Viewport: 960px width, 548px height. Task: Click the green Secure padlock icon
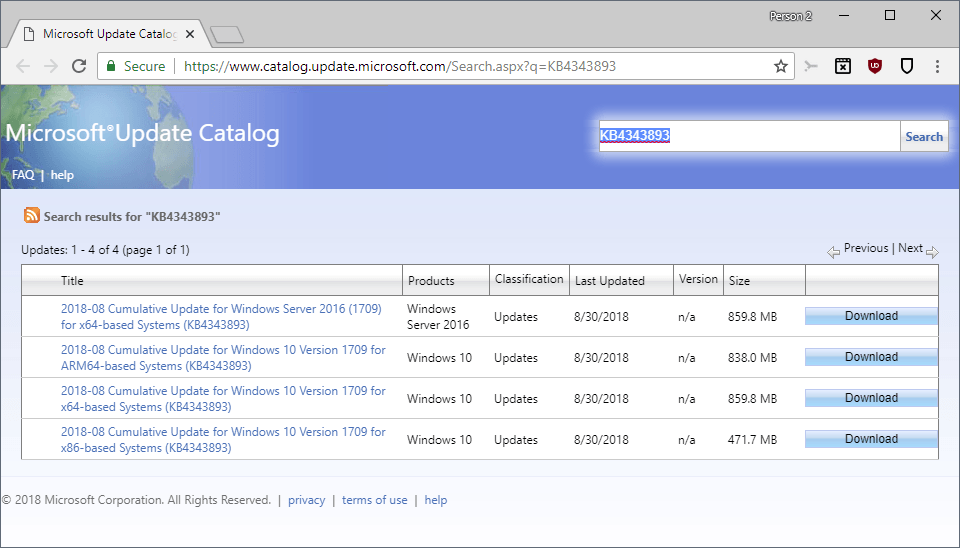point(111,66)
